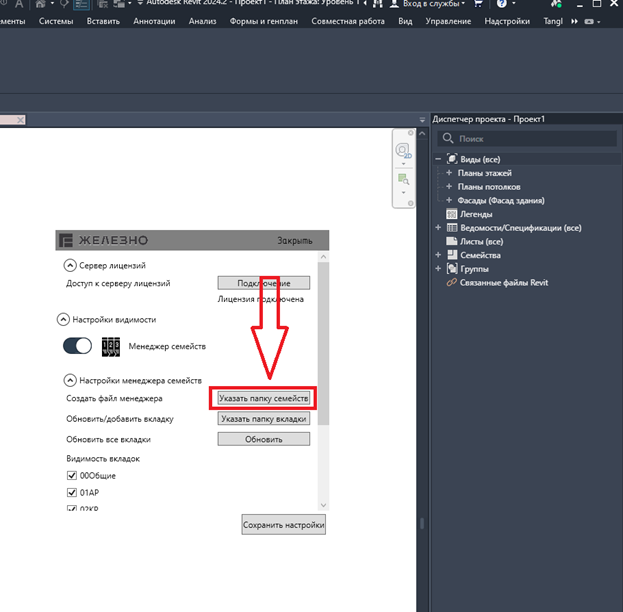623x612 pixels.
Task: Open the Tangl ribbon tab
Action: tap(553, 21)
